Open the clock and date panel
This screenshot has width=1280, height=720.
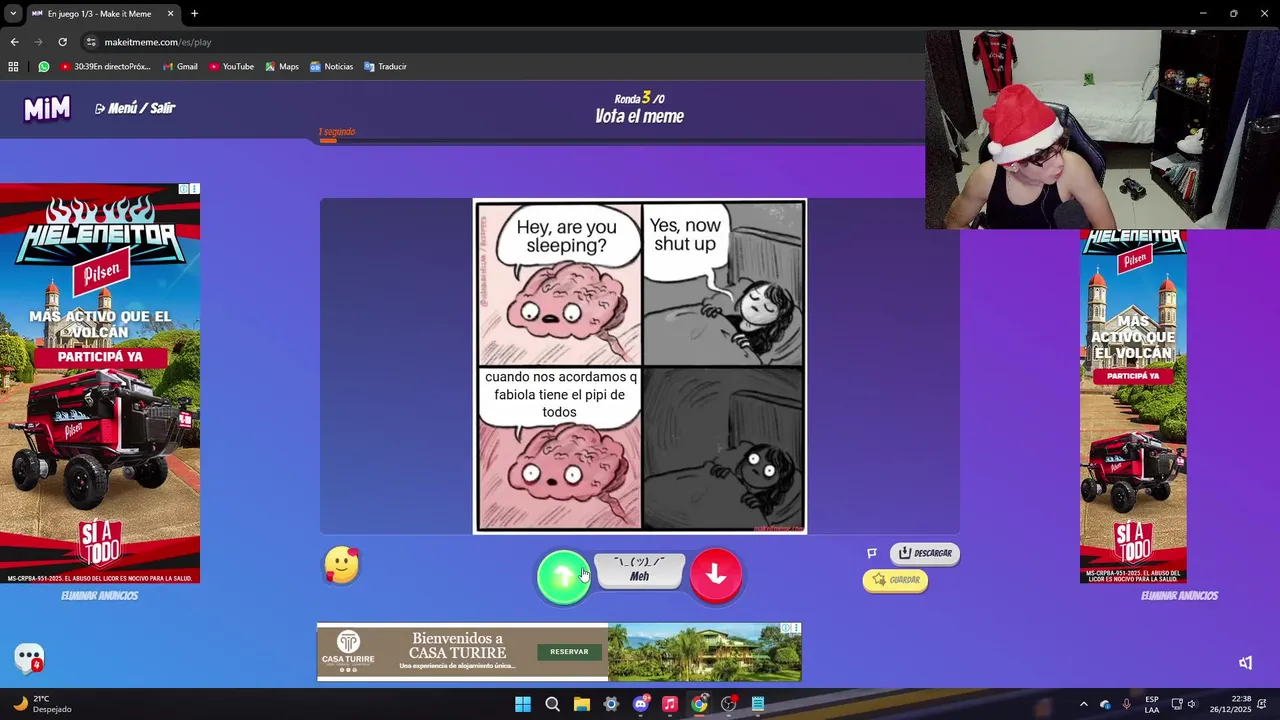point(1230,704)
